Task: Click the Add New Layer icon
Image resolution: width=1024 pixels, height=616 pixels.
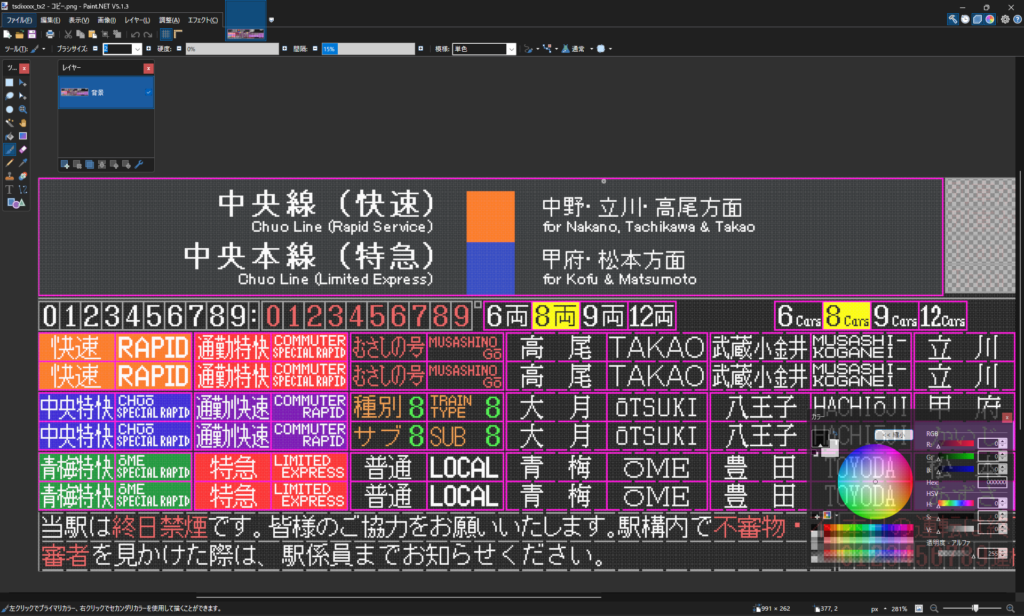Action: [65, 164]
